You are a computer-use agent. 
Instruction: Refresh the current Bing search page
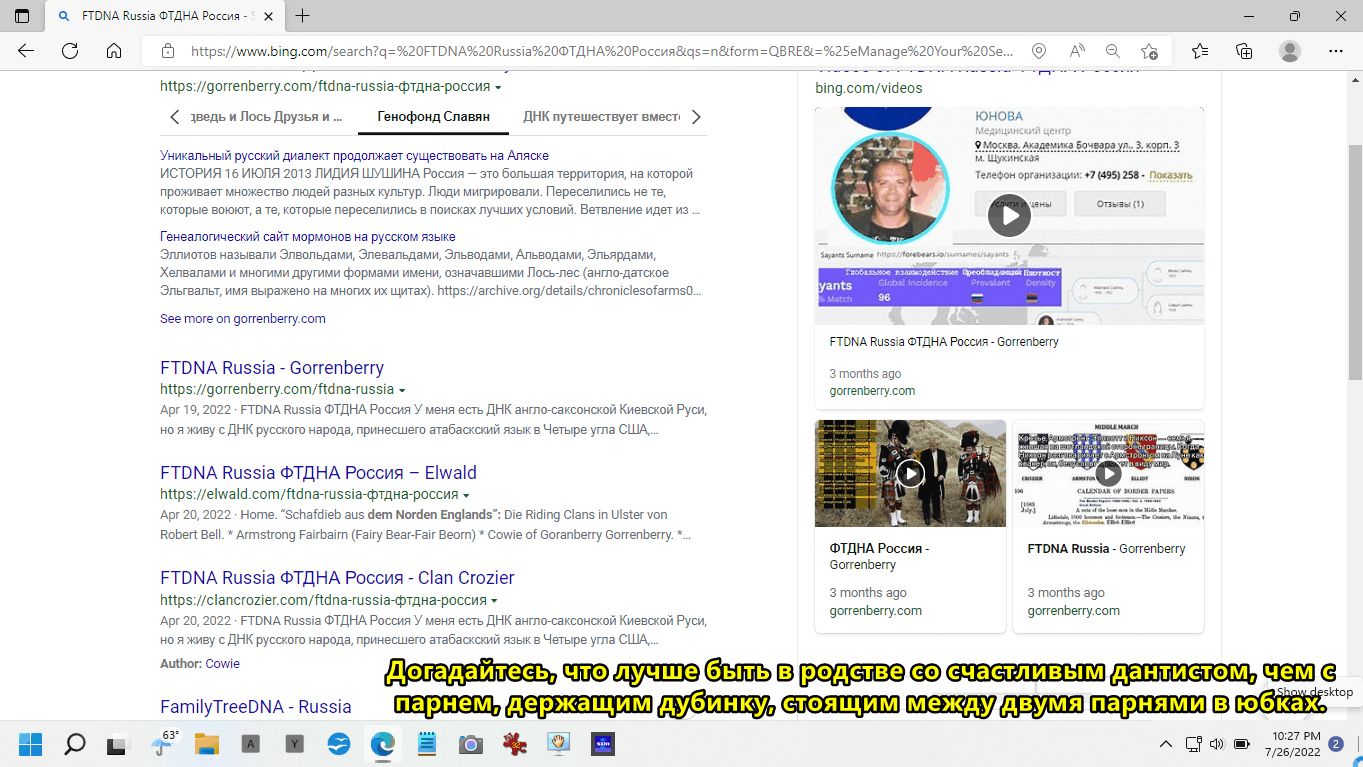70,51
